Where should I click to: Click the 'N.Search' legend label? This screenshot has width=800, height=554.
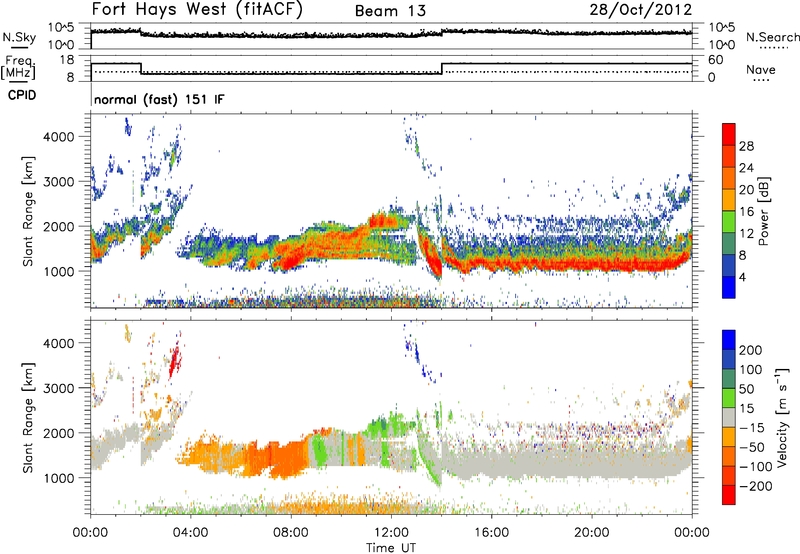[773, 37]
